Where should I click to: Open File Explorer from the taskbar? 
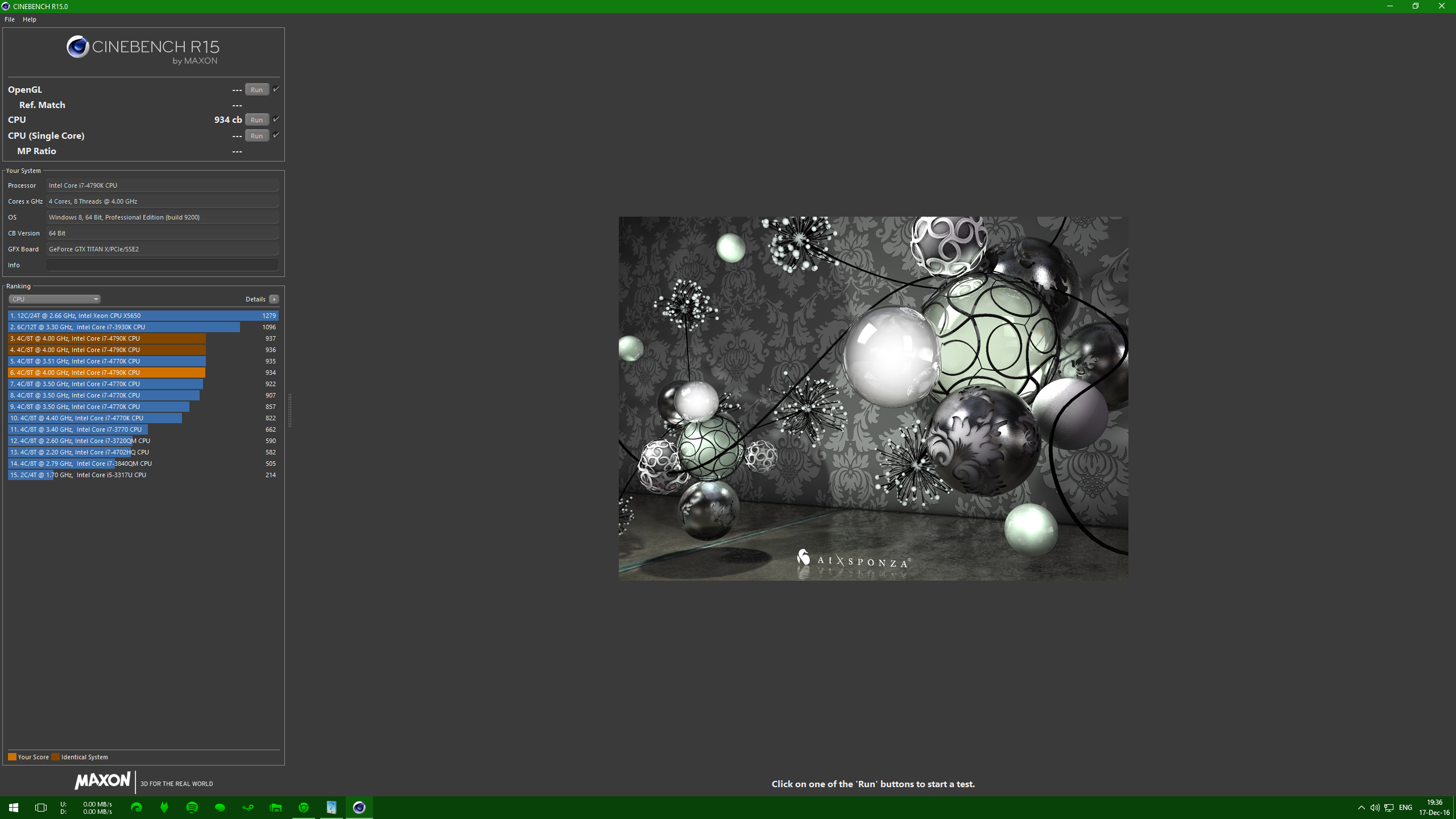pos(276,808)
